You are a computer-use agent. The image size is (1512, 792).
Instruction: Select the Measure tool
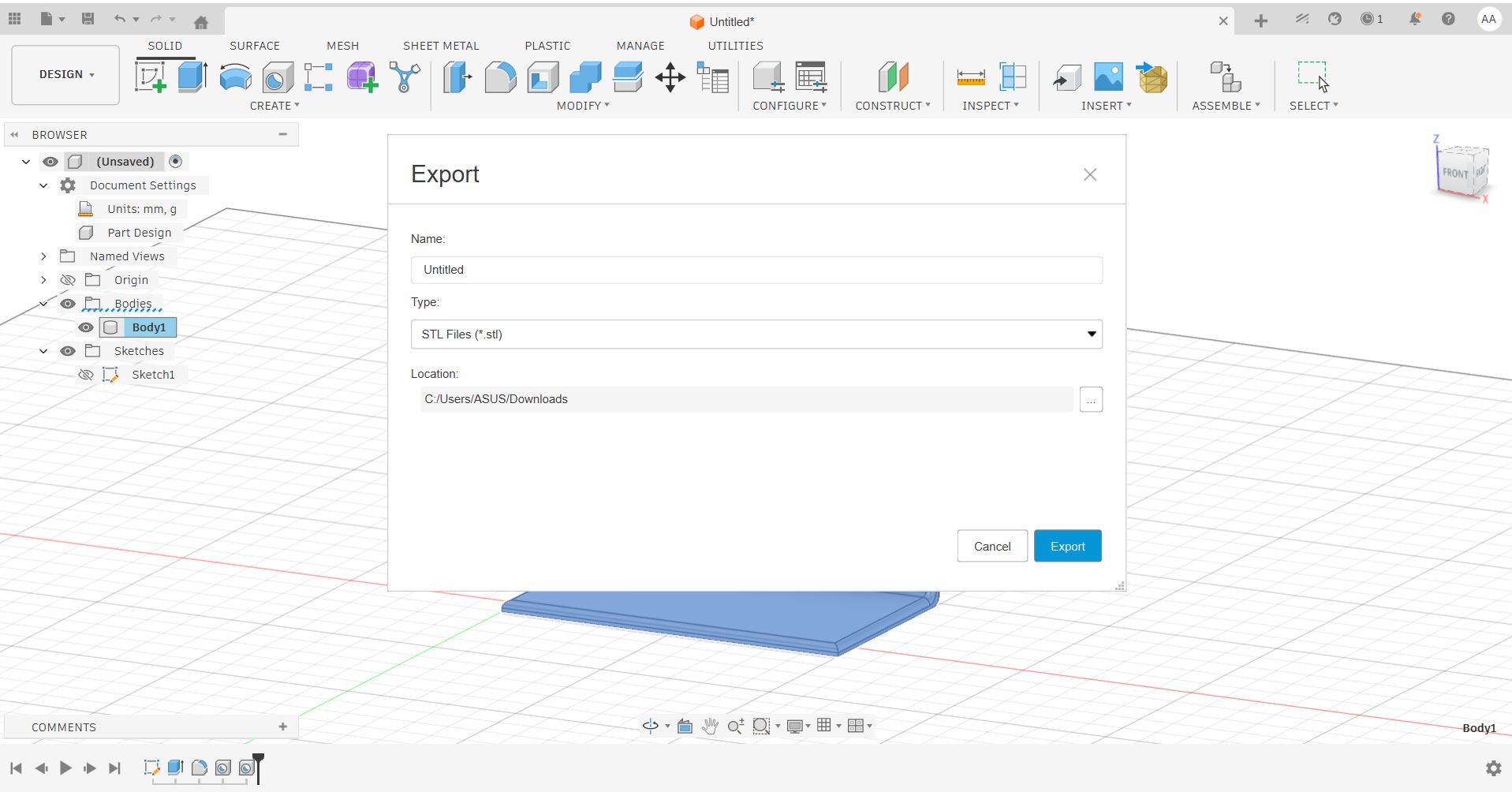click(x=971, y=77)
